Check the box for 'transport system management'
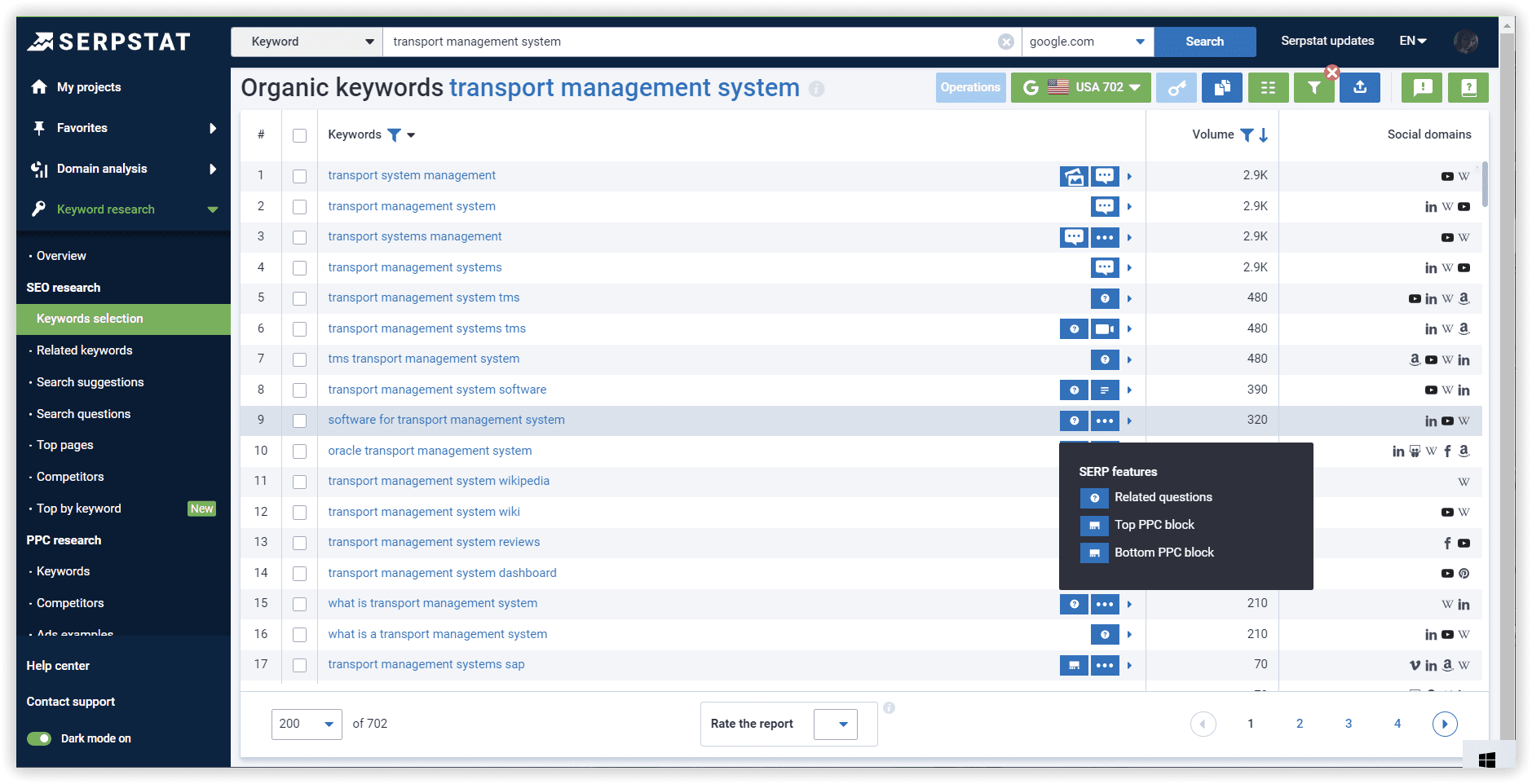1532x784 pixels. (x=299, y=176)
